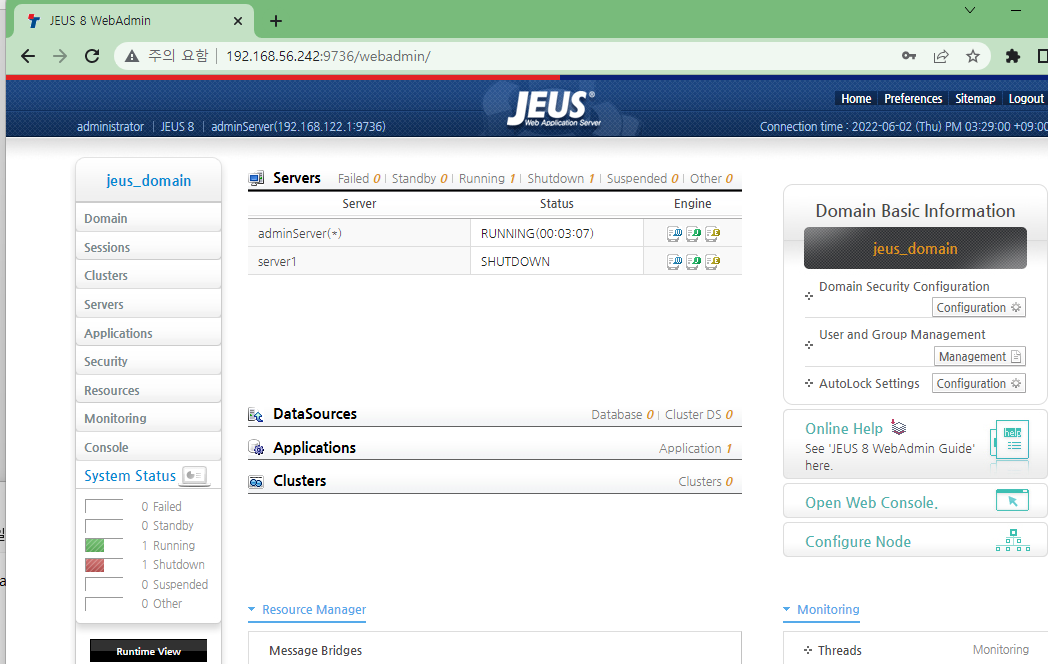1048x664 pixels.
Task: Click the Applications section gear icon
Action: pyautogui.click(x=256, y=447)
